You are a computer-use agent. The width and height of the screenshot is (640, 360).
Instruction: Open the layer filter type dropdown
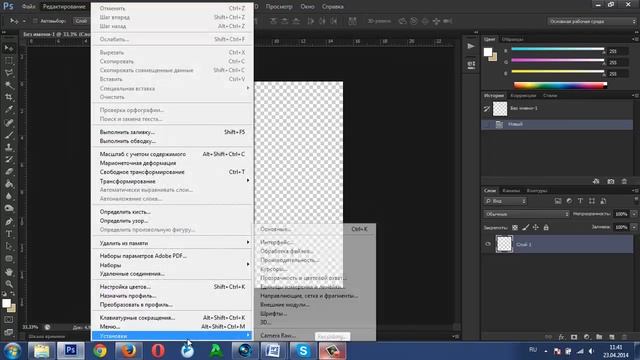[505, 201]
